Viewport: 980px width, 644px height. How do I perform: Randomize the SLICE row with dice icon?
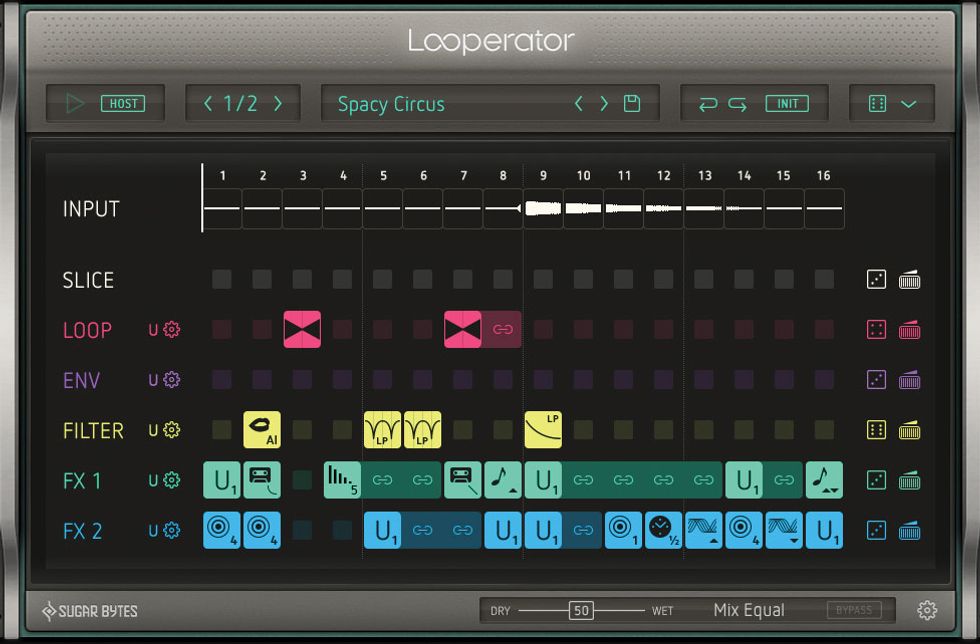pyautogui.click(x=876, y=279)
